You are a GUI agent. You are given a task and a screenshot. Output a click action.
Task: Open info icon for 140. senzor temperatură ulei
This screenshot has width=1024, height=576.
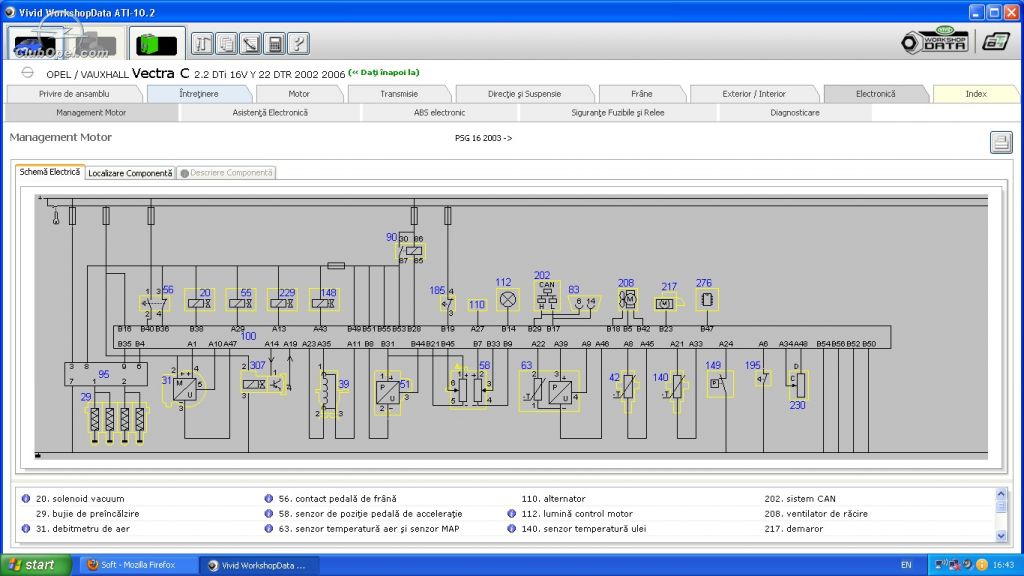point(511,528)
